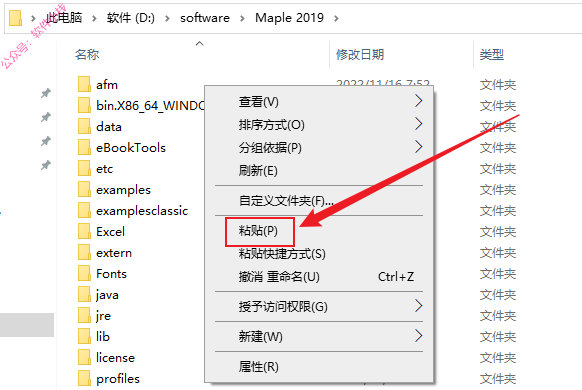Screen dimensions: 582x390
Task: Click the examples folder icon
Action: [84, 189]
